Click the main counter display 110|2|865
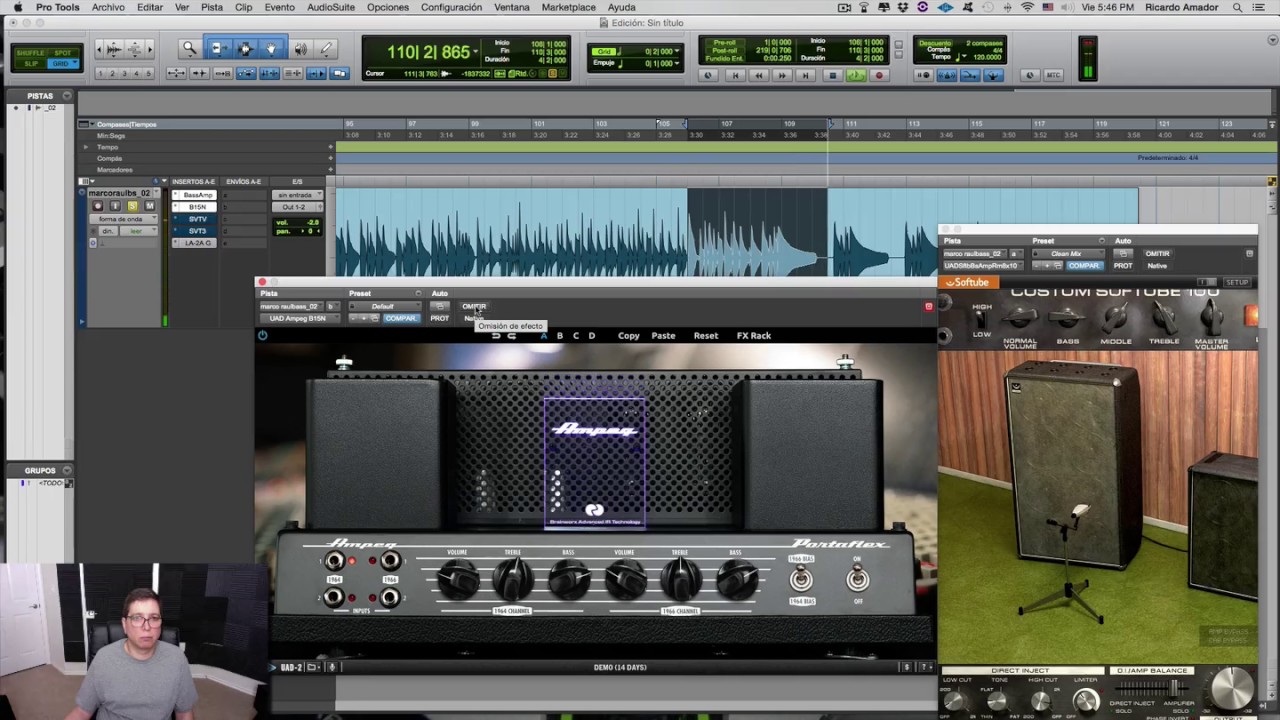 (428, 52)
